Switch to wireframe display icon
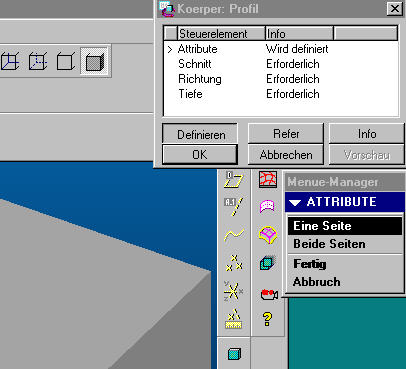 (9, 62)
